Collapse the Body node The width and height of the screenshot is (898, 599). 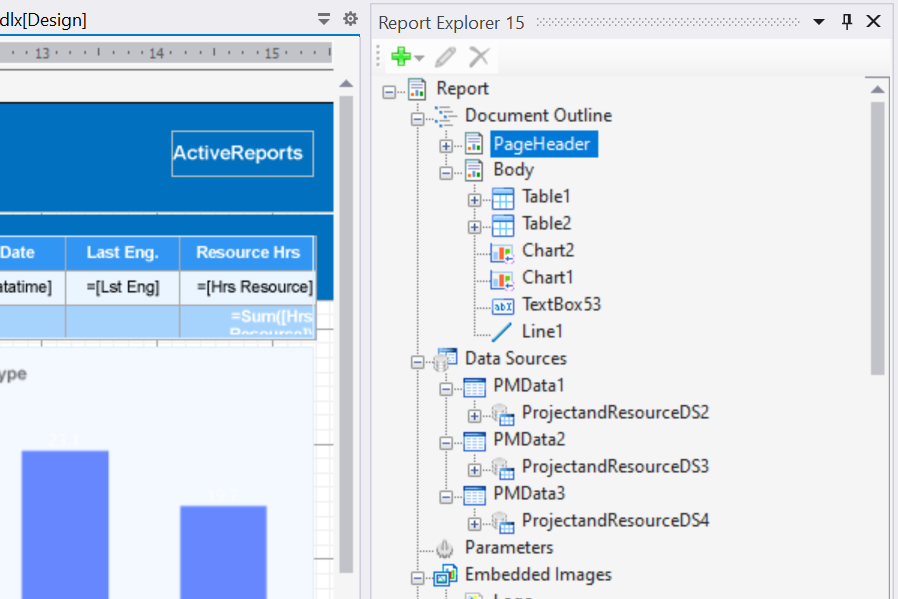(446, 173)
